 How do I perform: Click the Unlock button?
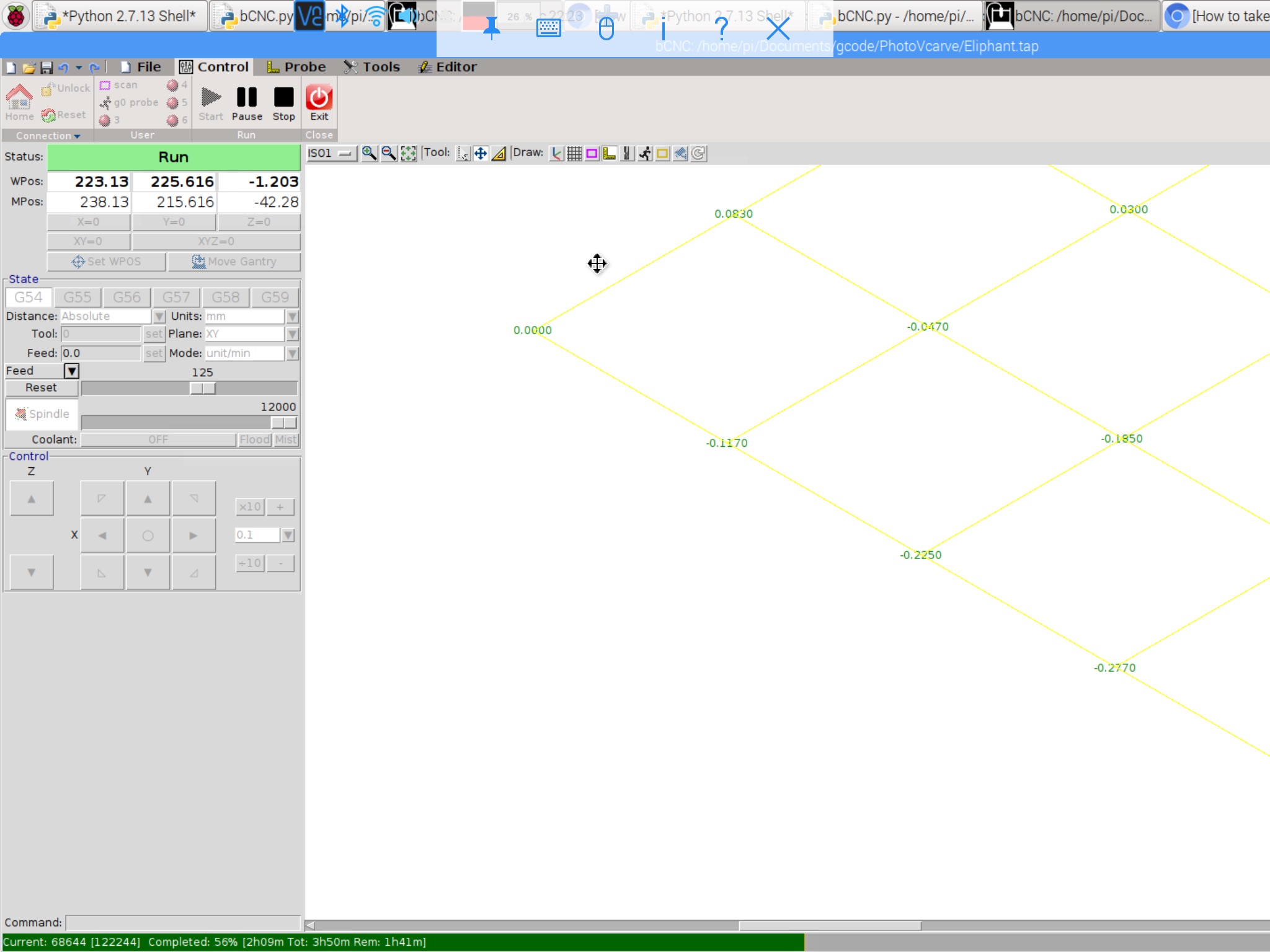click(x=66, y=89)
